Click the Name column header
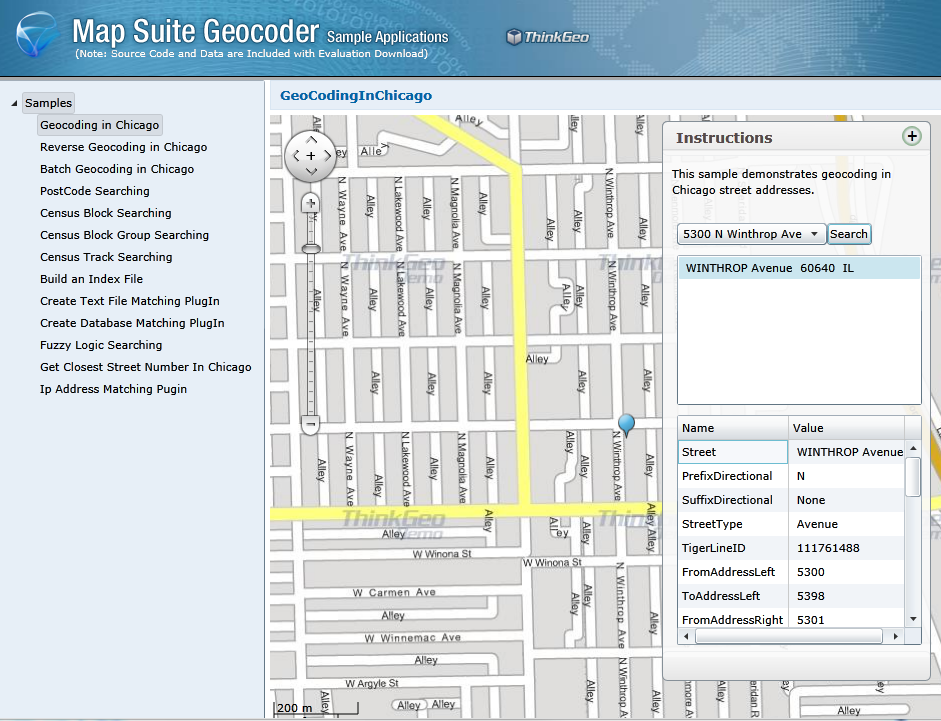941x721 pixels. (733, 428)
